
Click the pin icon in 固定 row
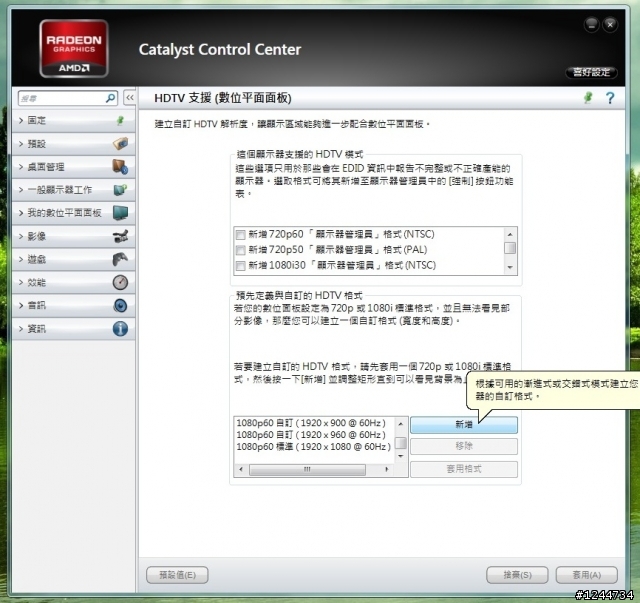click(120, 120)
